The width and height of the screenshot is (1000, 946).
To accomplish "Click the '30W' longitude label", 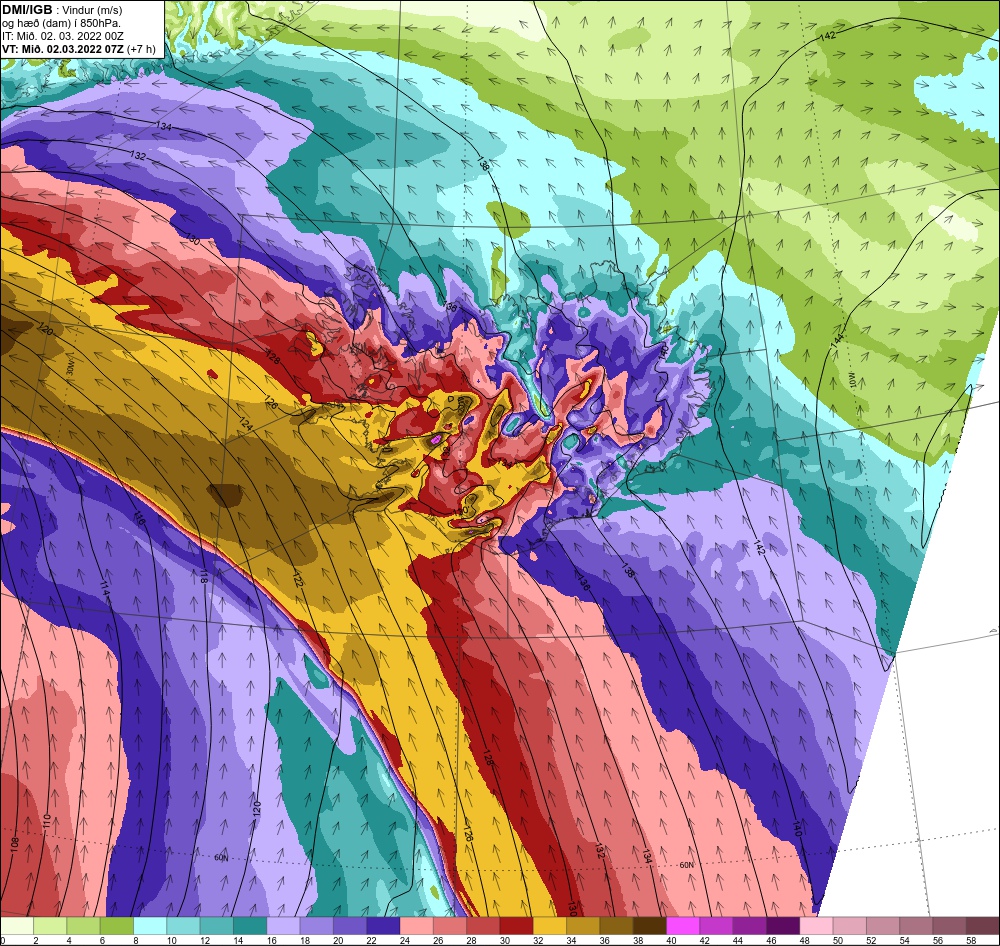I will tap(71, 367).
